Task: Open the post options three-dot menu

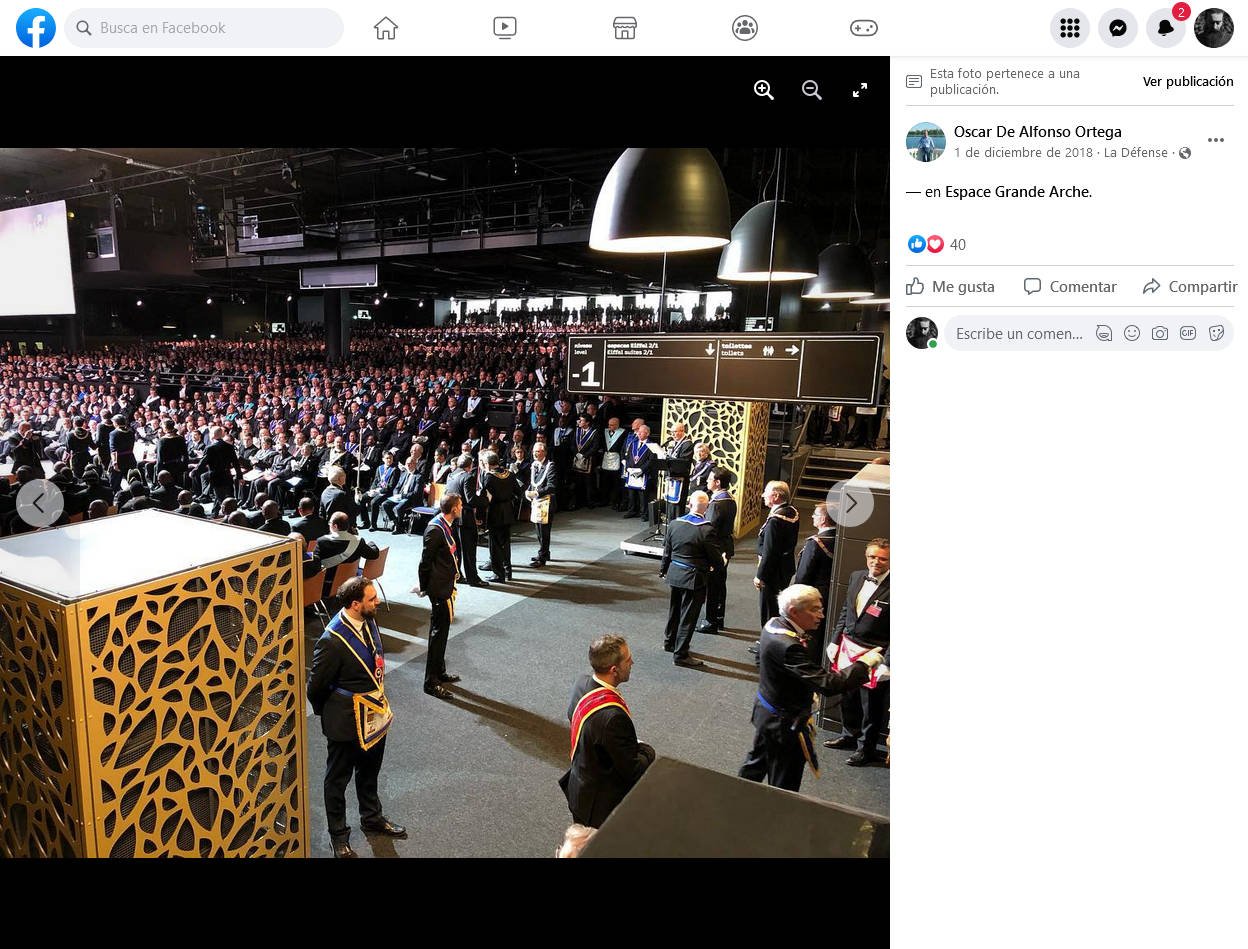Action: (1216, 140)
